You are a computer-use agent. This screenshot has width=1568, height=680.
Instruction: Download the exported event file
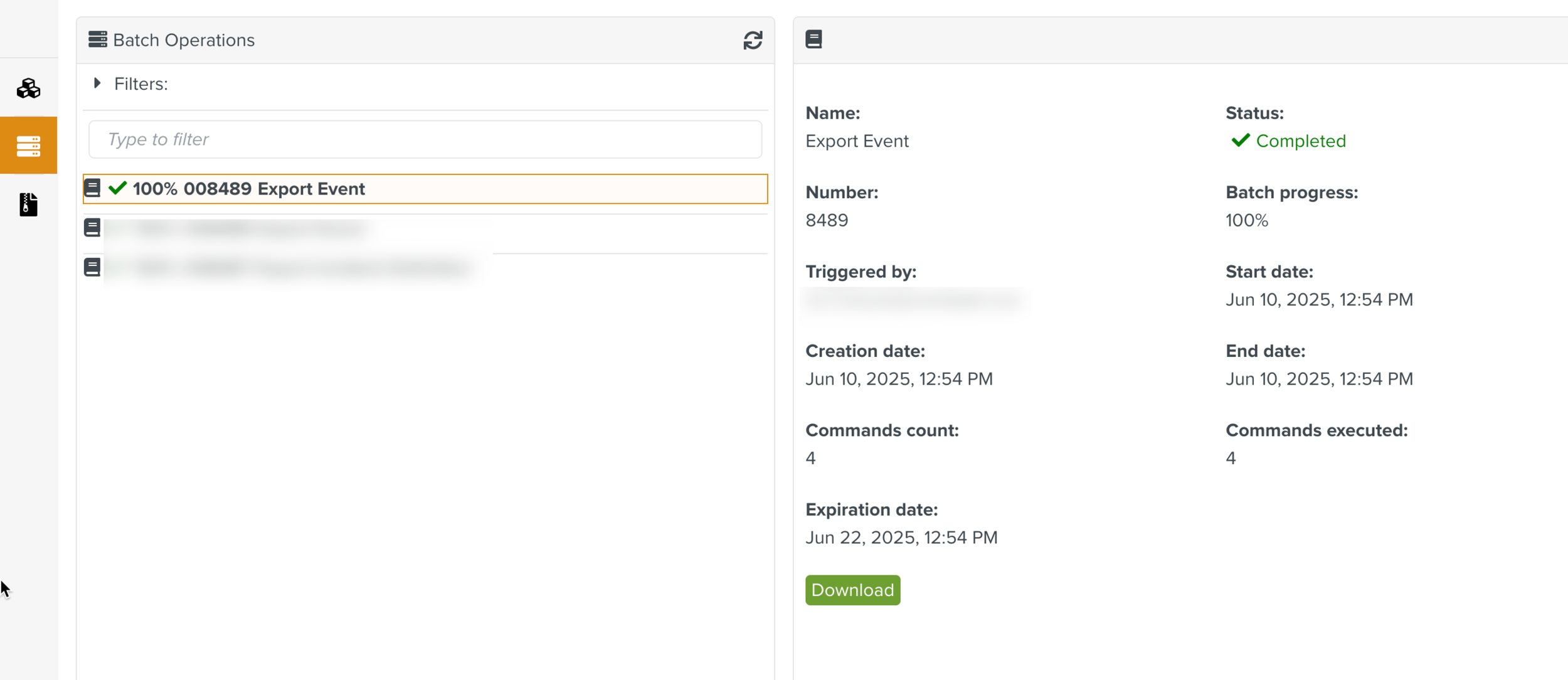click(x=852, y=590)
